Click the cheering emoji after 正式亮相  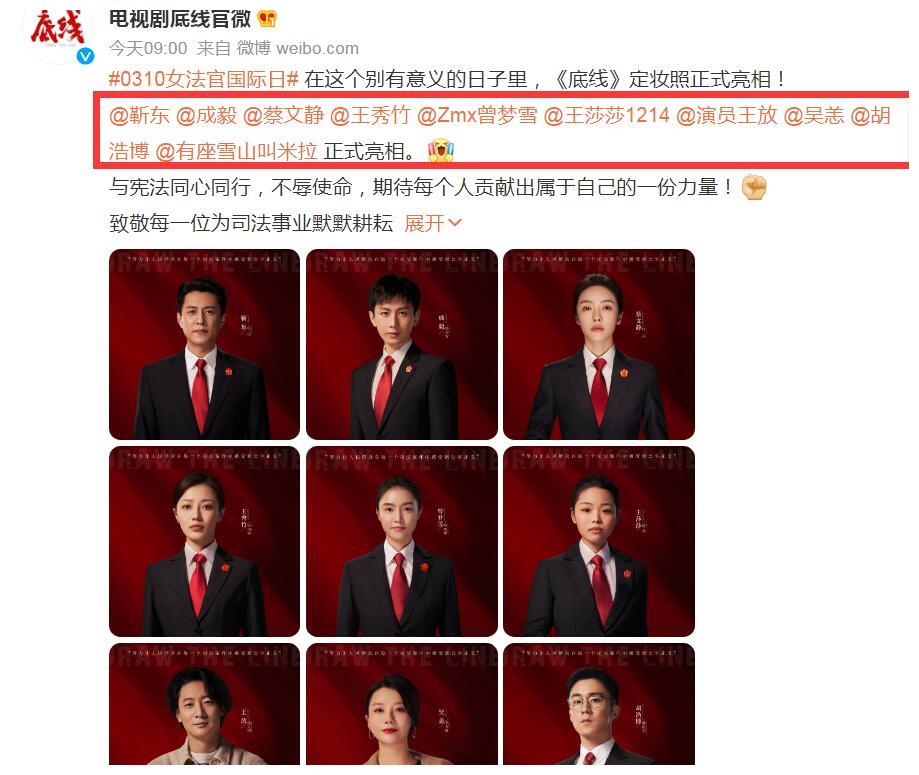pos(441,151)
